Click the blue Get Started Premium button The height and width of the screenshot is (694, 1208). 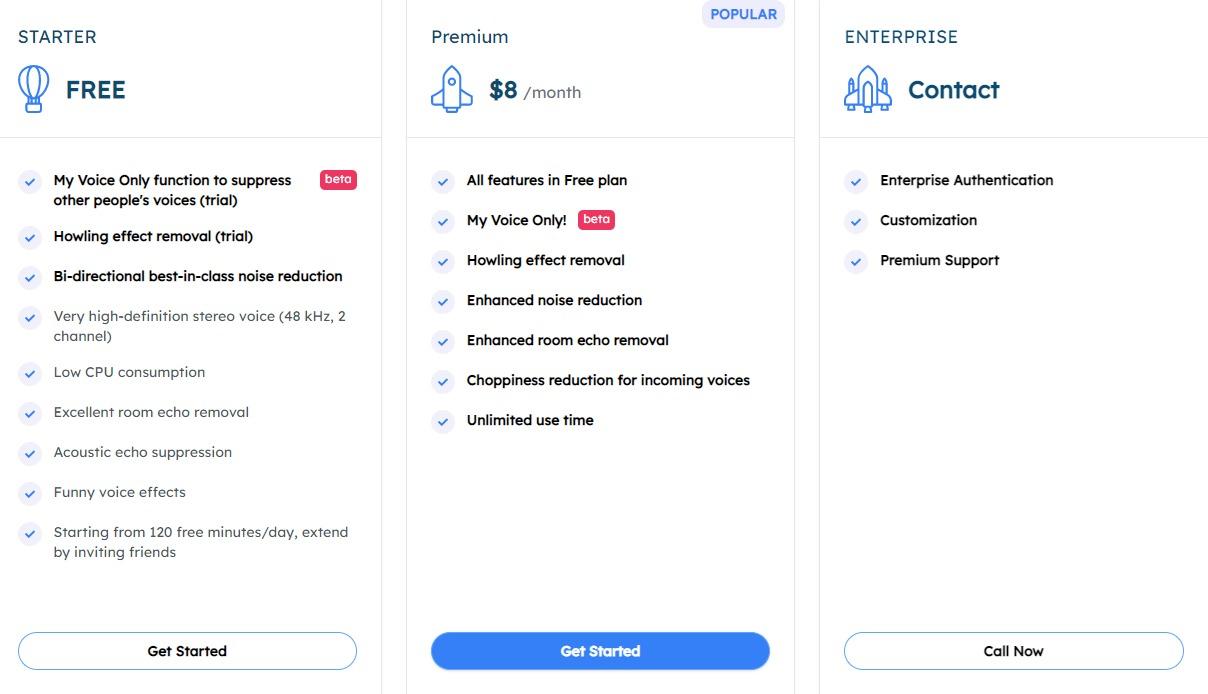click(600, 651)
